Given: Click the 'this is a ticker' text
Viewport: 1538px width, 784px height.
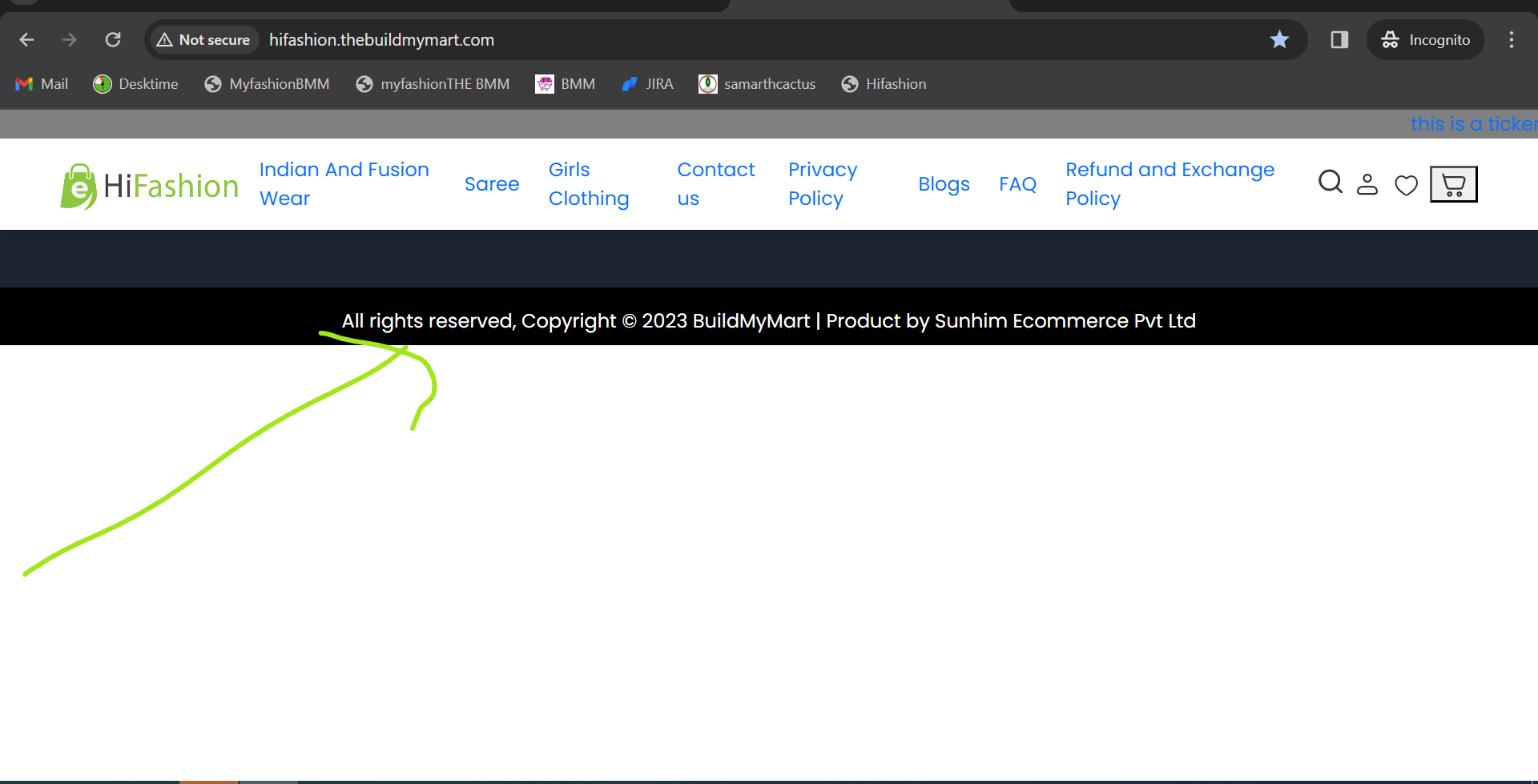Looking at the screenshot, I should click(1474, 124).
